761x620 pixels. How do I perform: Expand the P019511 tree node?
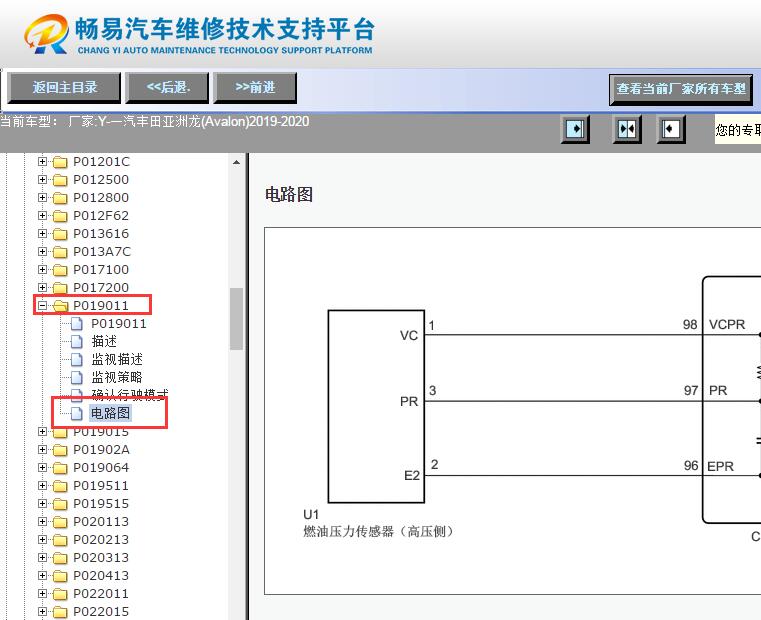tap(42, 485)
